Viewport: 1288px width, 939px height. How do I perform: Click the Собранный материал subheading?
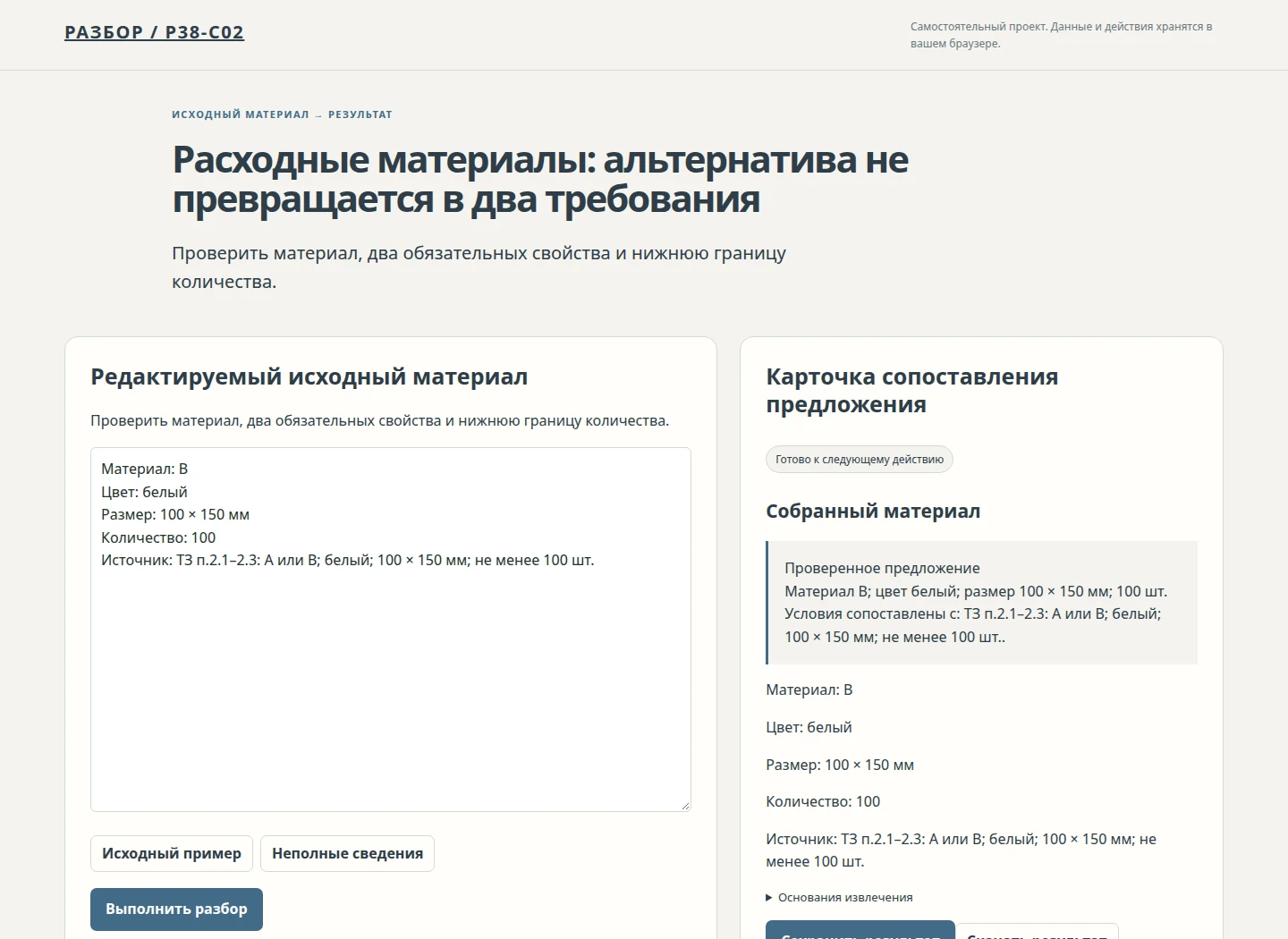873,512
